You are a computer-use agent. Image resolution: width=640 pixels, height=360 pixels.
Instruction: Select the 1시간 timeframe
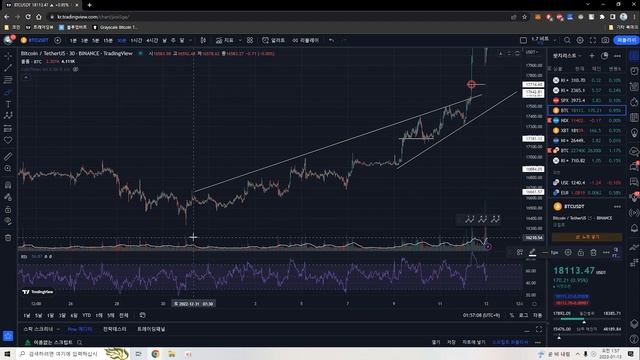pos(136,40)
